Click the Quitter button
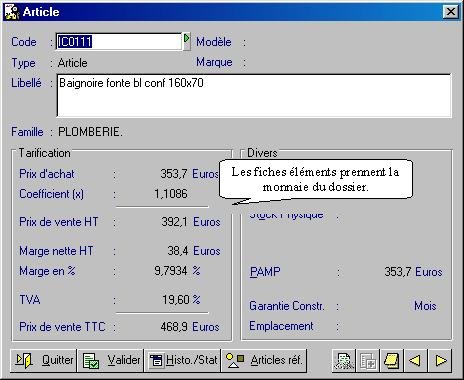The width and height of the screenshot is (464, 380). [x=43, y=360]
